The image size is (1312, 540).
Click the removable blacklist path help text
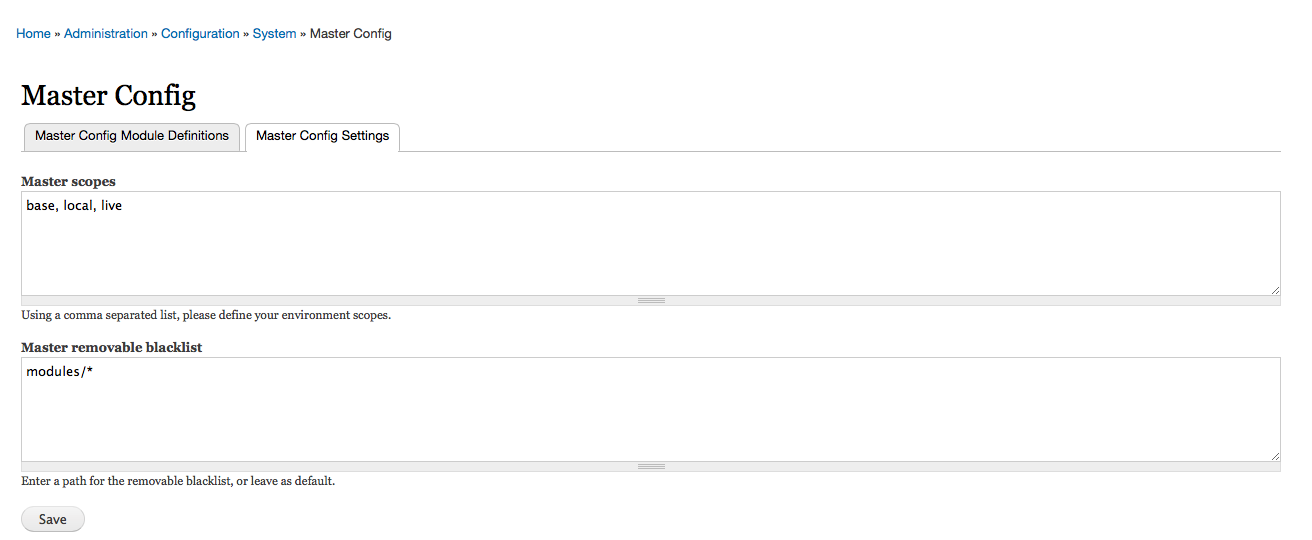point(178,481)
